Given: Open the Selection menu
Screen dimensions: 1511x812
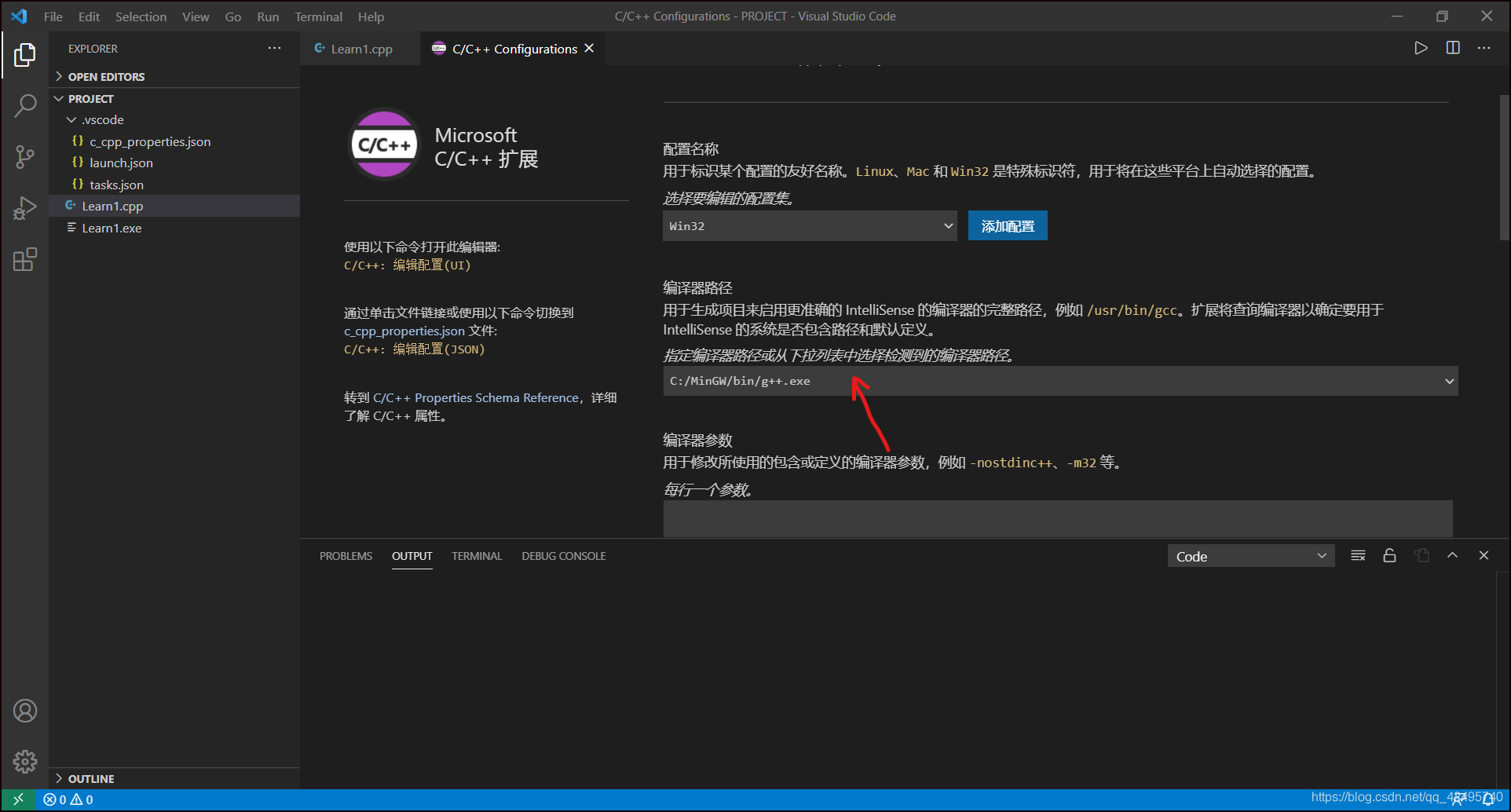Looking at the screenshot, I should [141, 16].
